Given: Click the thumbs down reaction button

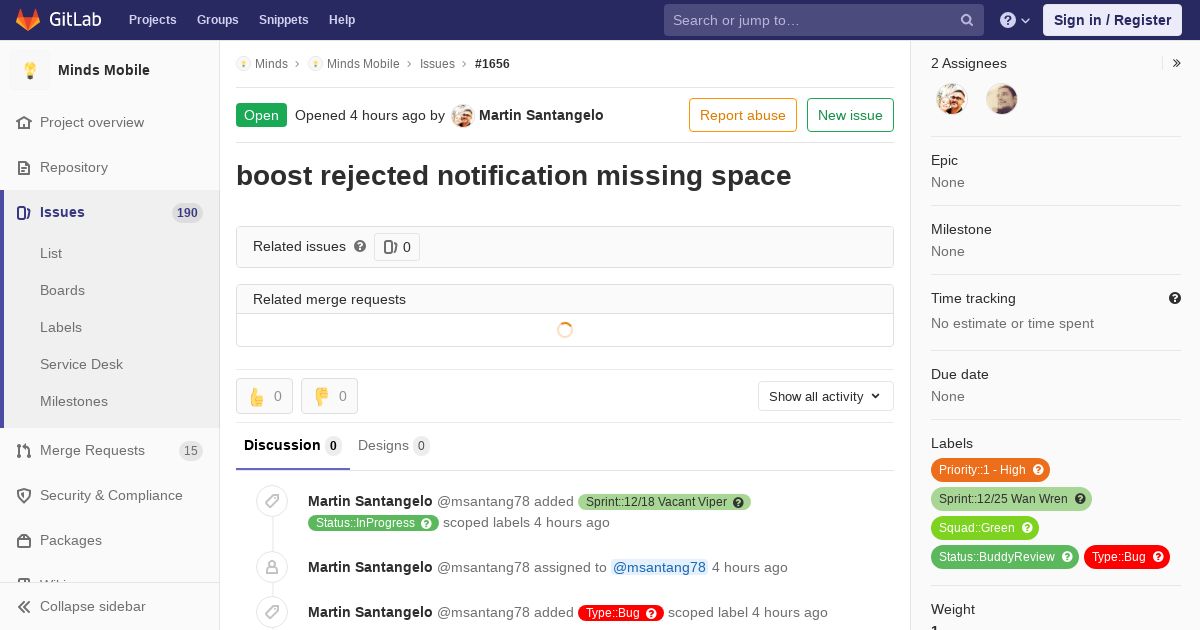Looking at the screenshot, I should coord(329,396).
